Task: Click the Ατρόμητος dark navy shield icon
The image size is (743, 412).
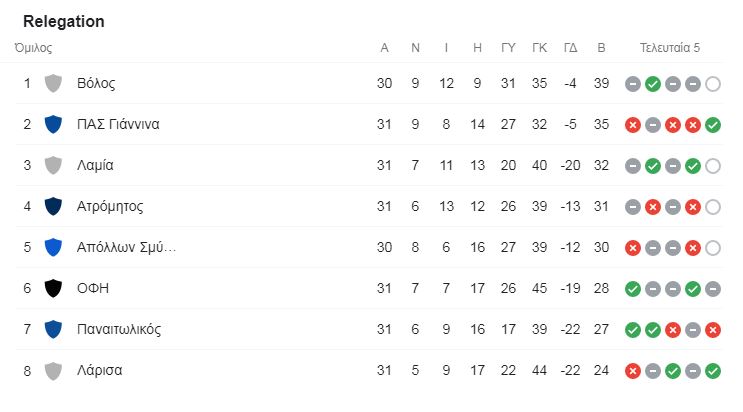Action: tap(53, 206)
